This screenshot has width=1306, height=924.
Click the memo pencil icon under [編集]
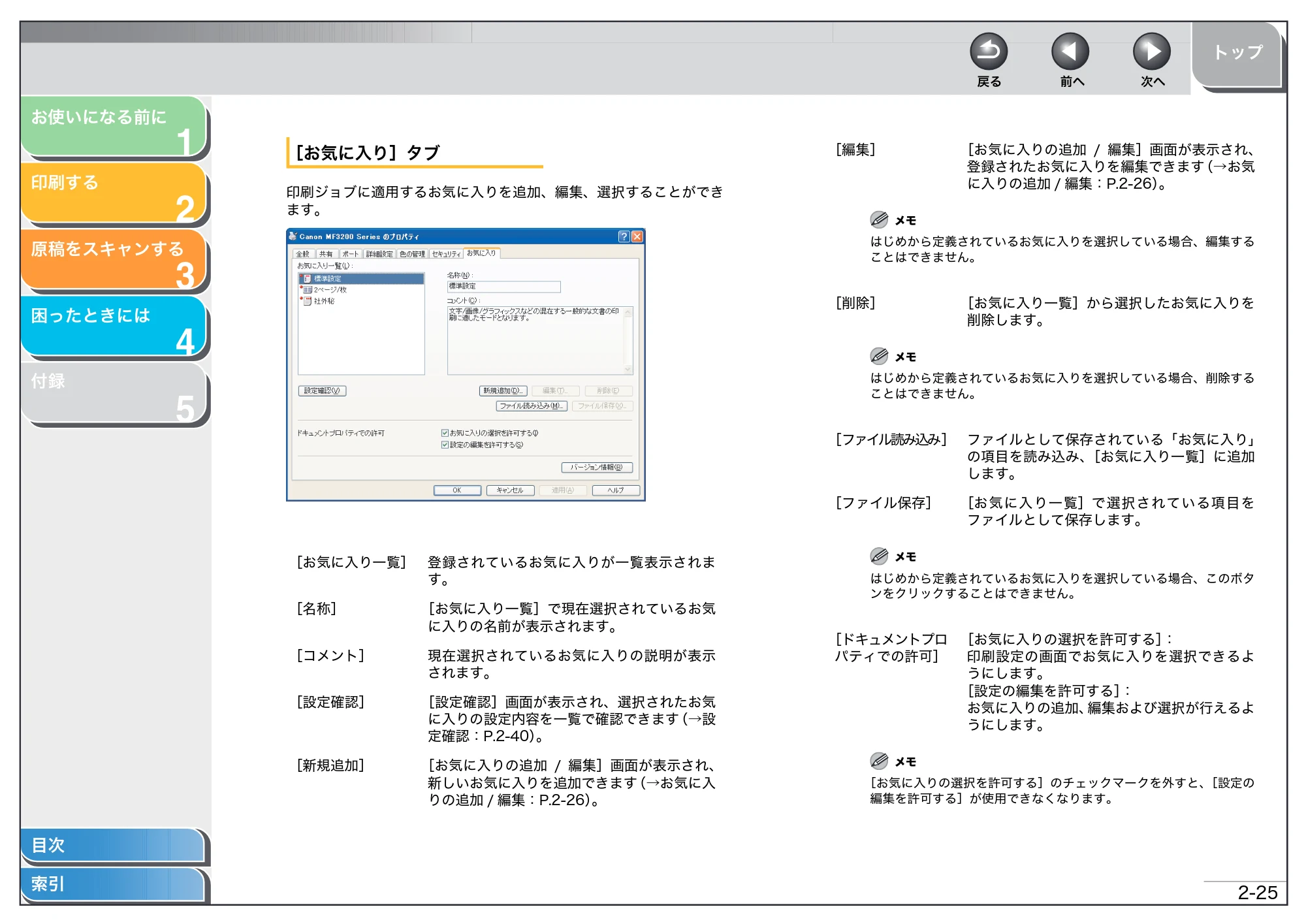879,219
